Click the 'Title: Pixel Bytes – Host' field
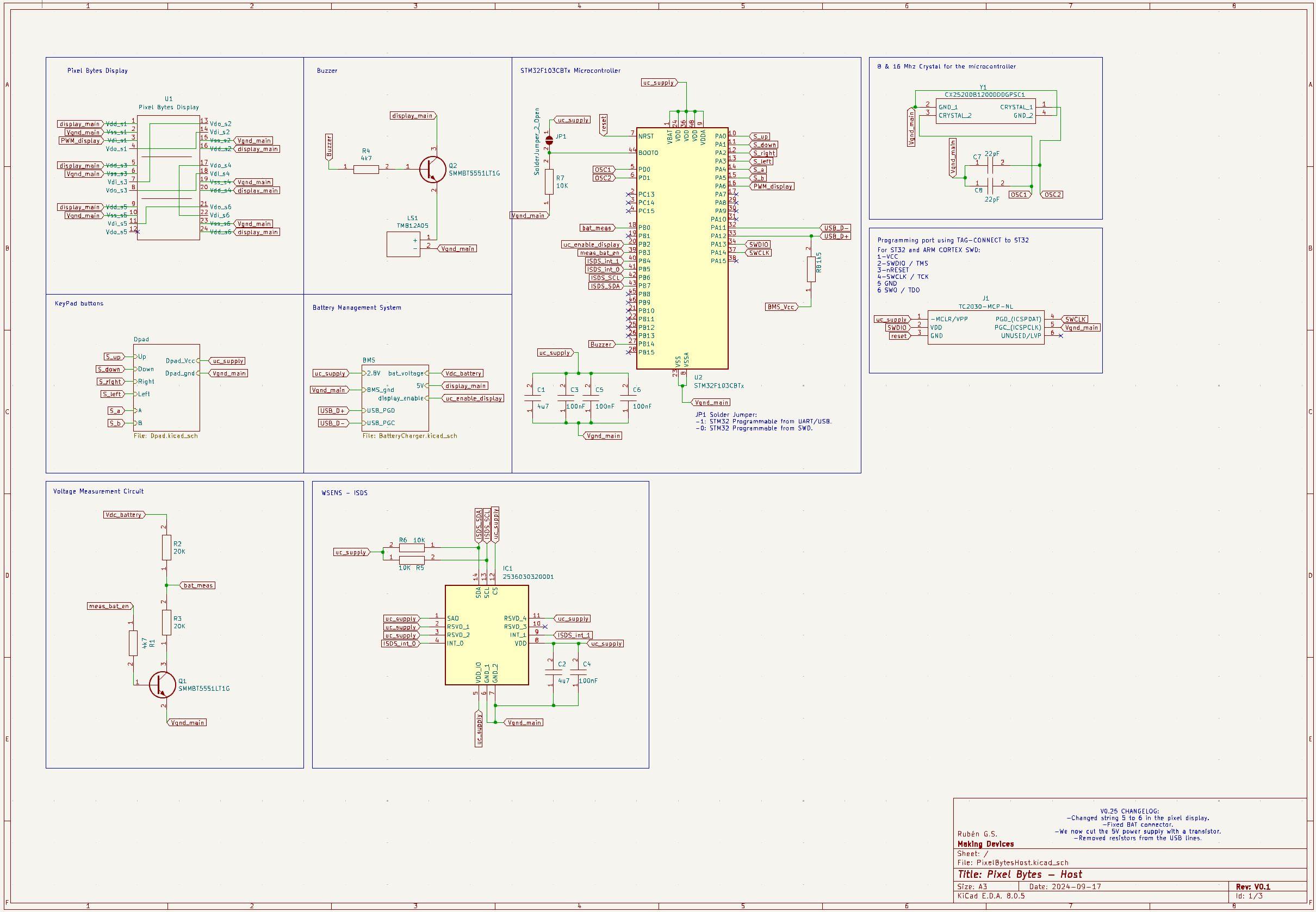This screenshot has height=912, width=1316. (x=1019, y=874)
